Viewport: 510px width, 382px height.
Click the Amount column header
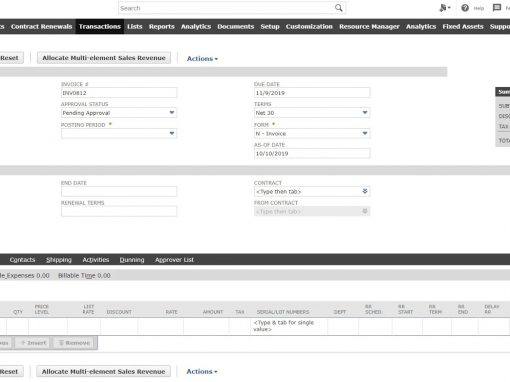pyautogui.click(x=213, y=312)
